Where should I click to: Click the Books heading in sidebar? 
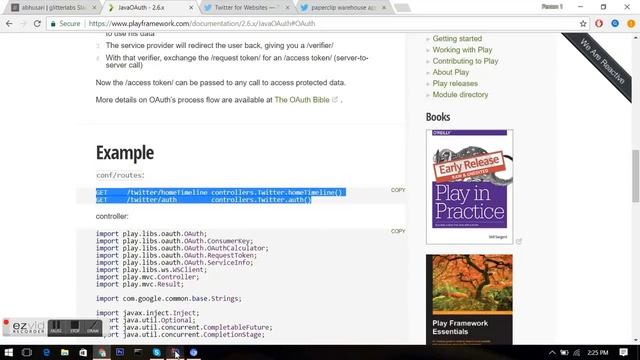438,117
